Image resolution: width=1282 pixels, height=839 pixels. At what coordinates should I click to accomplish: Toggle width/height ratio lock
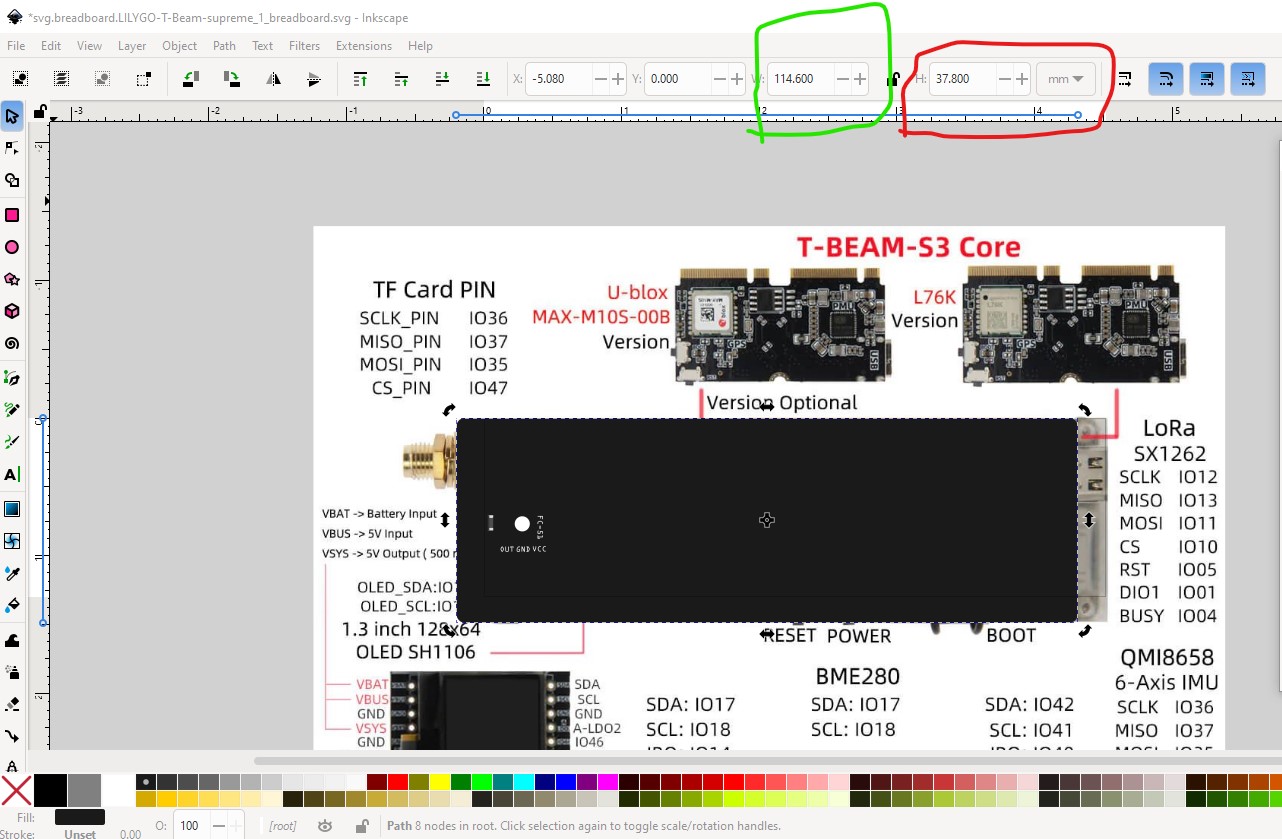893,79
